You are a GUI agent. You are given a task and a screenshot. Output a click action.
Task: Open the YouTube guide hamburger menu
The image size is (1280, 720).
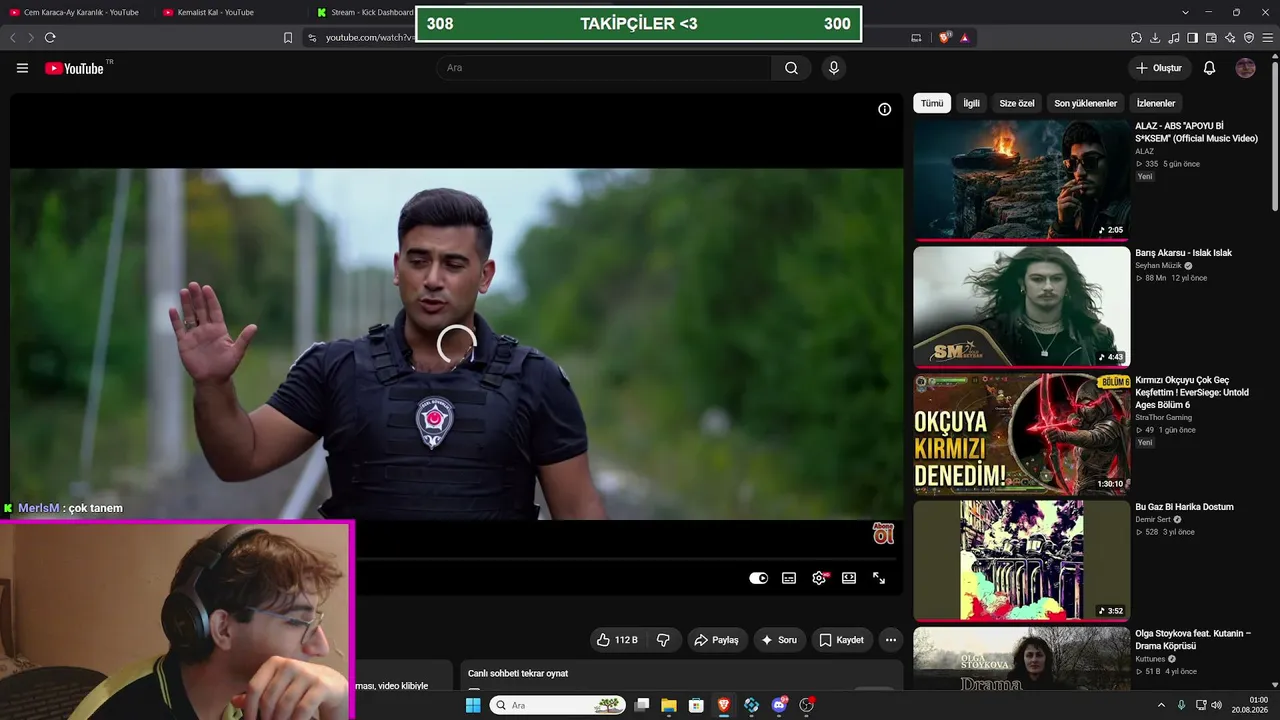click(22, 68)
